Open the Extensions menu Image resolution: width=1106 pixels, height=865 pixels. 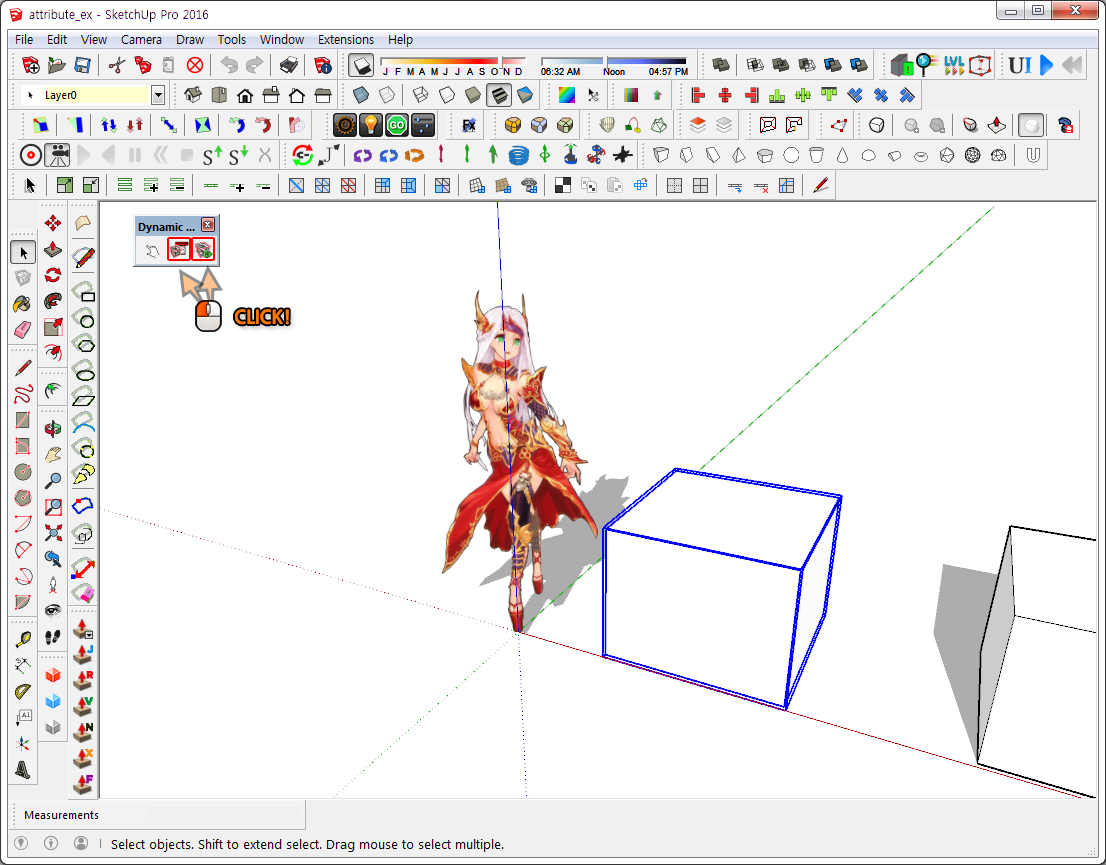(346, 40)
